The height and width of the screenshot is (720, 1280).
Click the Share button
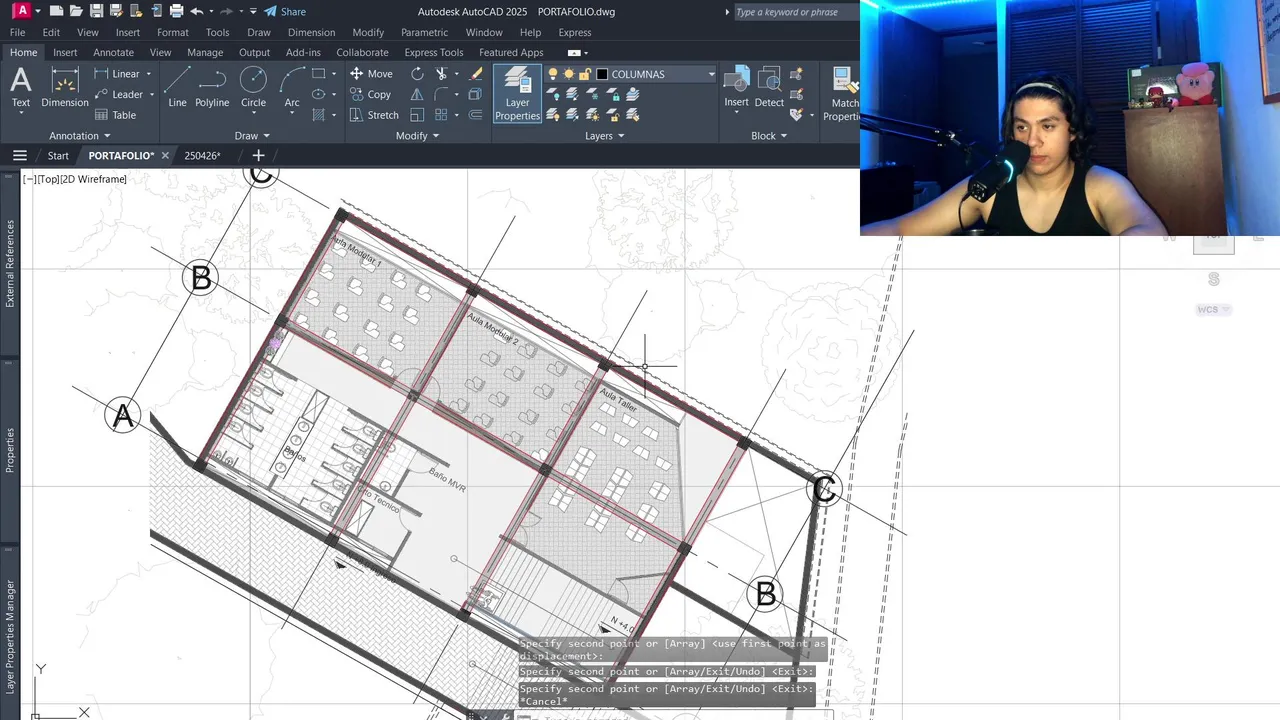285,11
